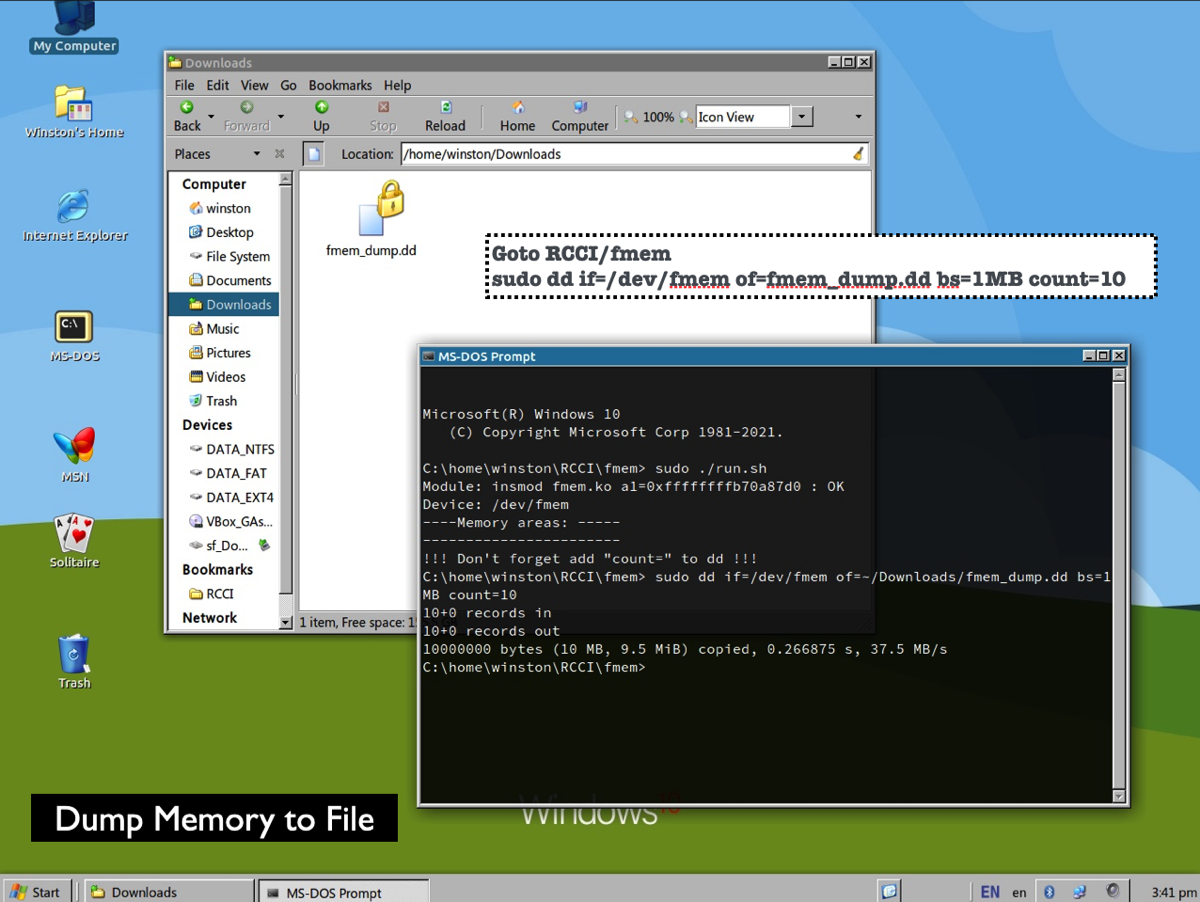1200x902 pixels.
Task: Click the Home toolbar icon
Action: [x=517, y=108]
